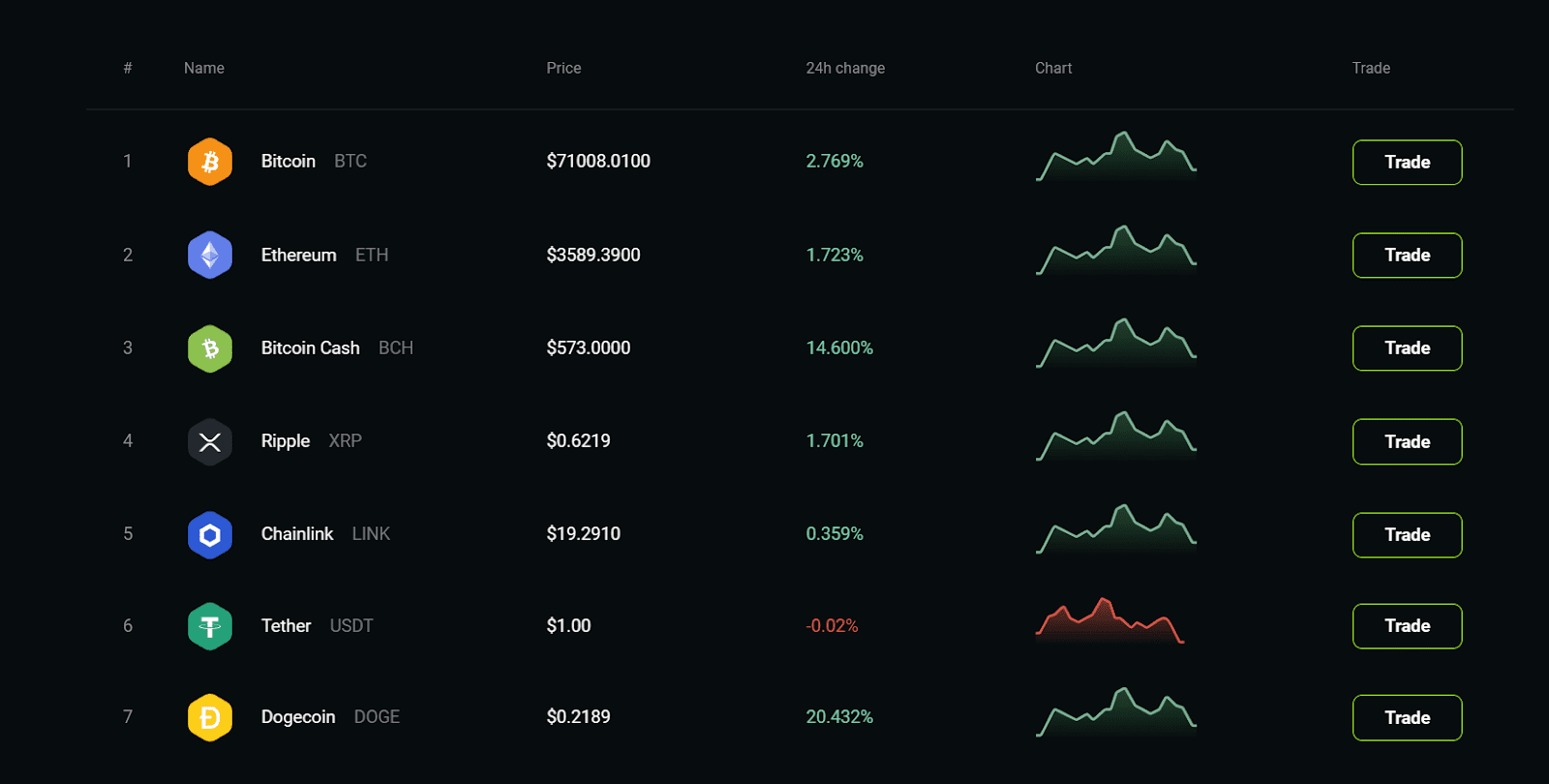The height and width of the screenshot is (784, 1549).
Task: Click the 1.701% change value
Action: (x=835, y=440)
